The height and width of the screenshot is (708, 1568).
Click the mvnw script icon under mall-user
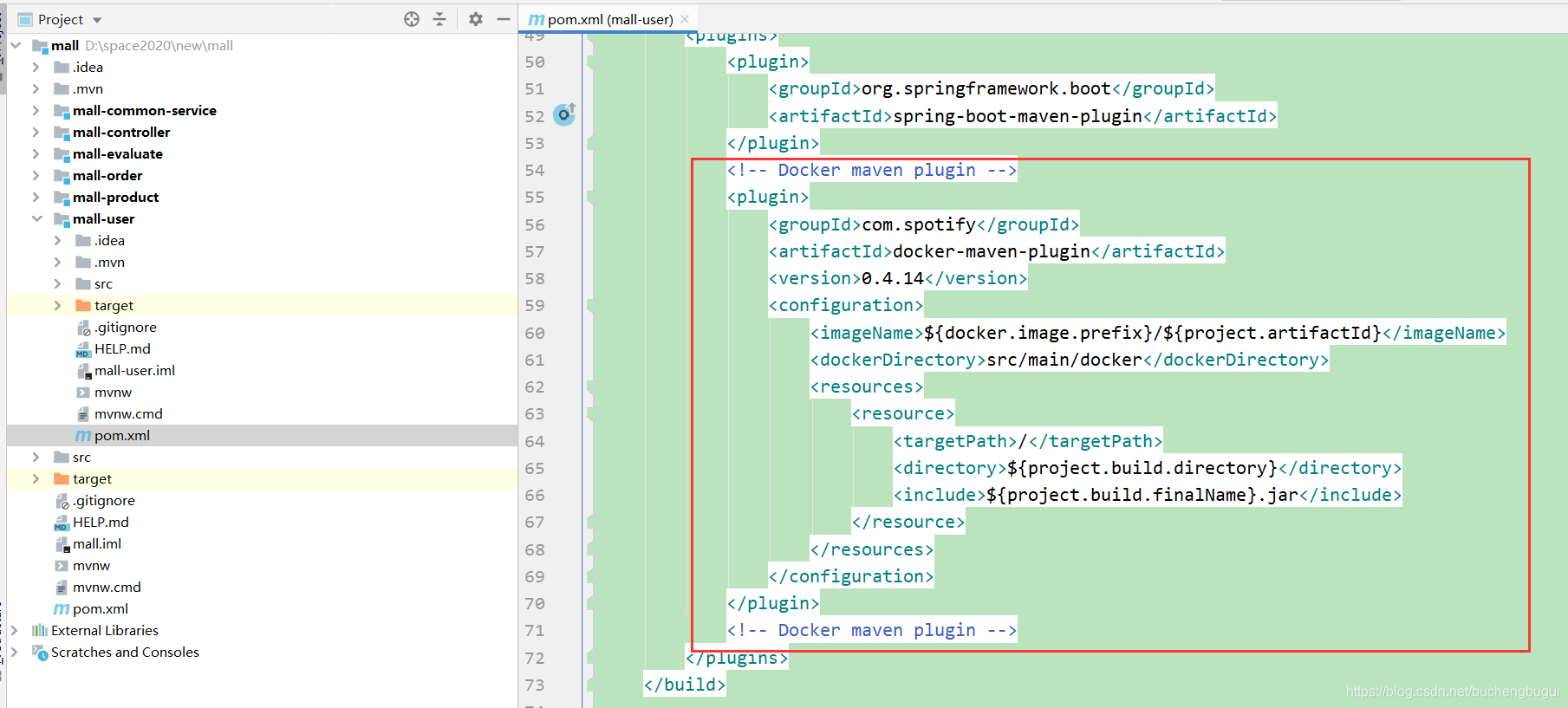coord(83,393)
